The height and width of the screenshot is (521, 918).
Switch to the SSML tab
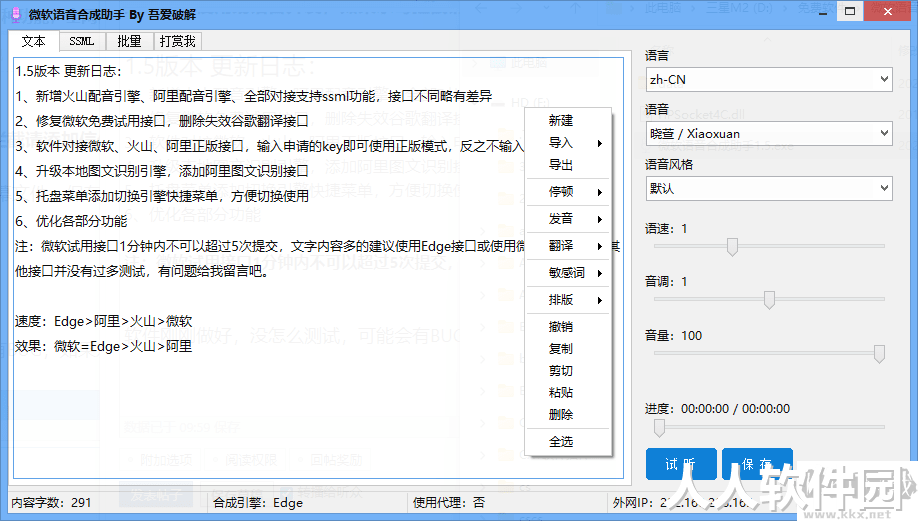(81, 42)
